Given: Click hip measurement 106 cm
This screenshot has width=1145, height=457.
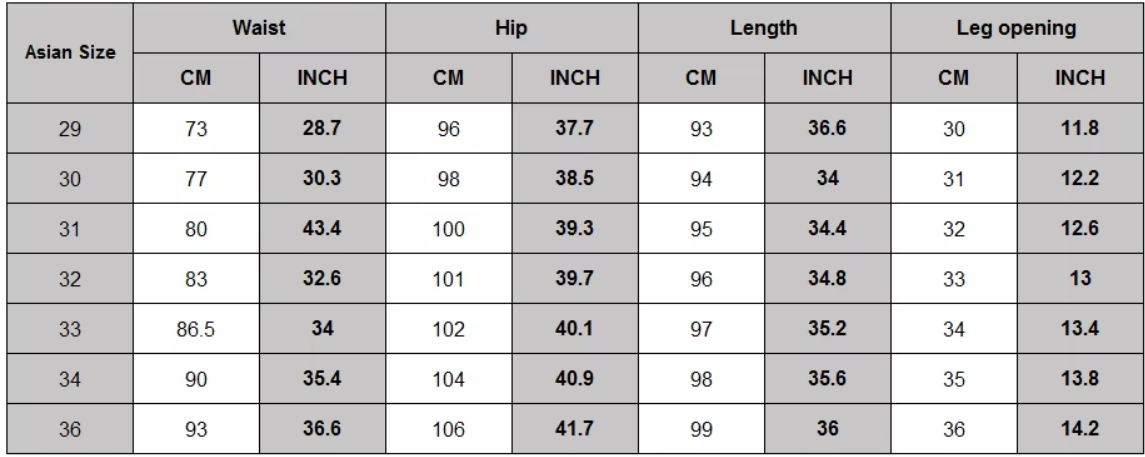Looking at the screenshot, I should [x=448, y=427].
